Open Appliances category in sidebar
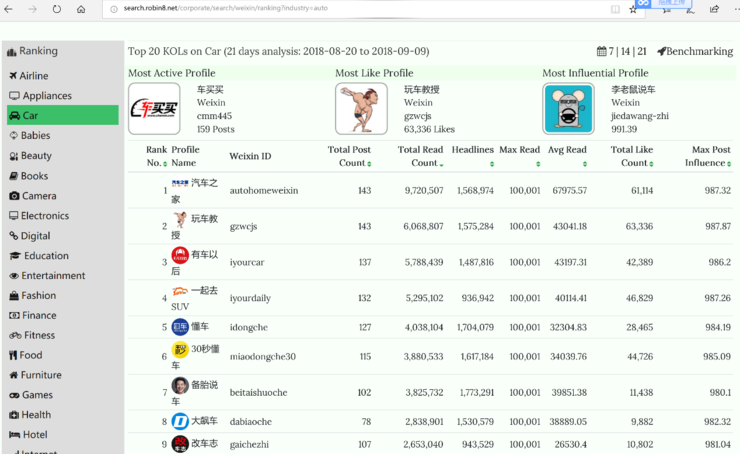The image size is (740, 454). 40,96
